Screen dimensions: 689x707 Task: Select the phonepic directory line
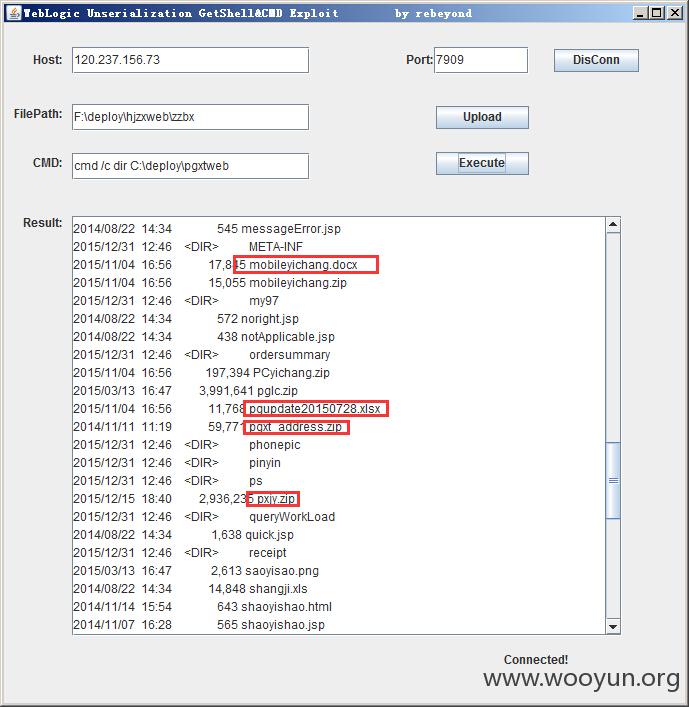point(187,445)
